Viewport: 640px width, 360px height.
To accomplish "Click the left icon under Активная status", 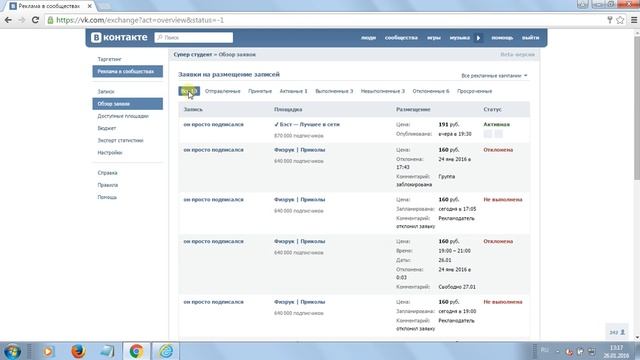I will (488, 134).
